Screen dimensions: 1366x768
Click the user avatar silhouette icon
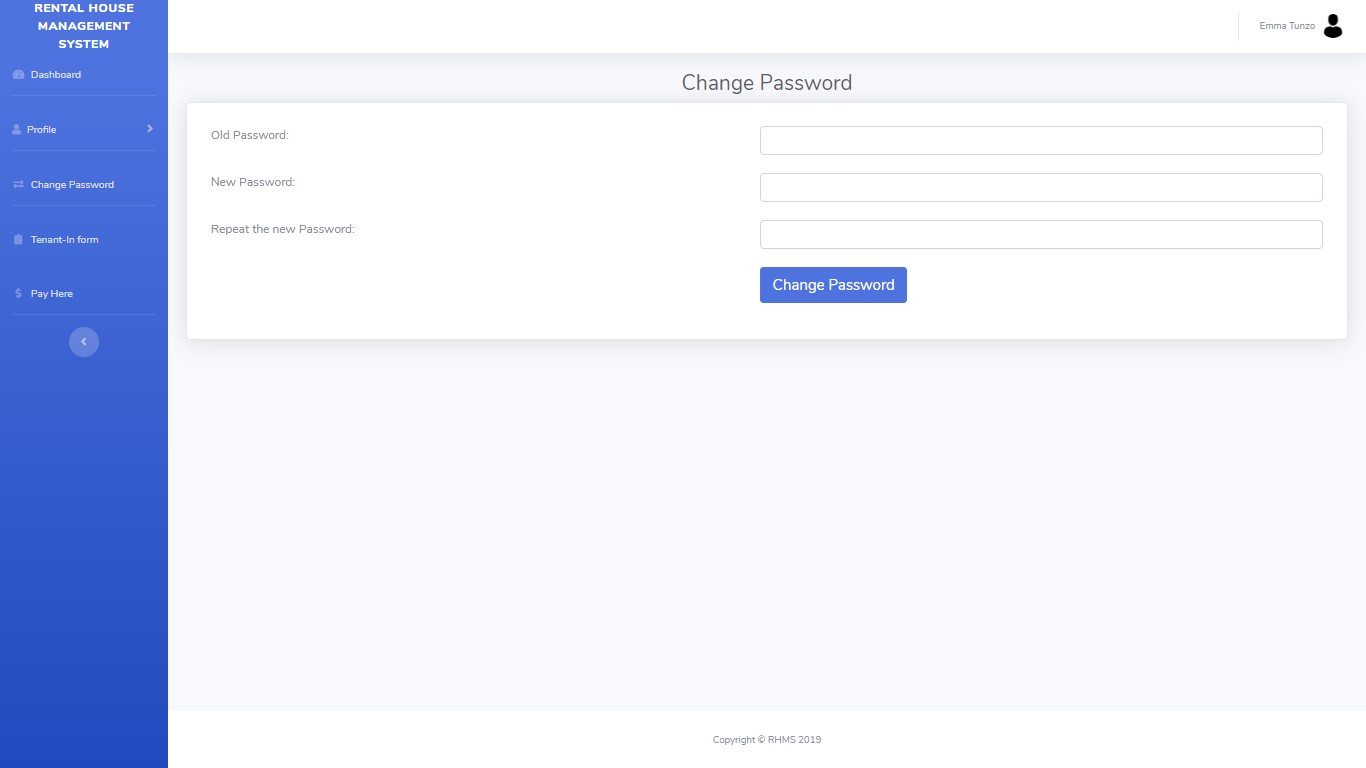tap(1332, 26)
